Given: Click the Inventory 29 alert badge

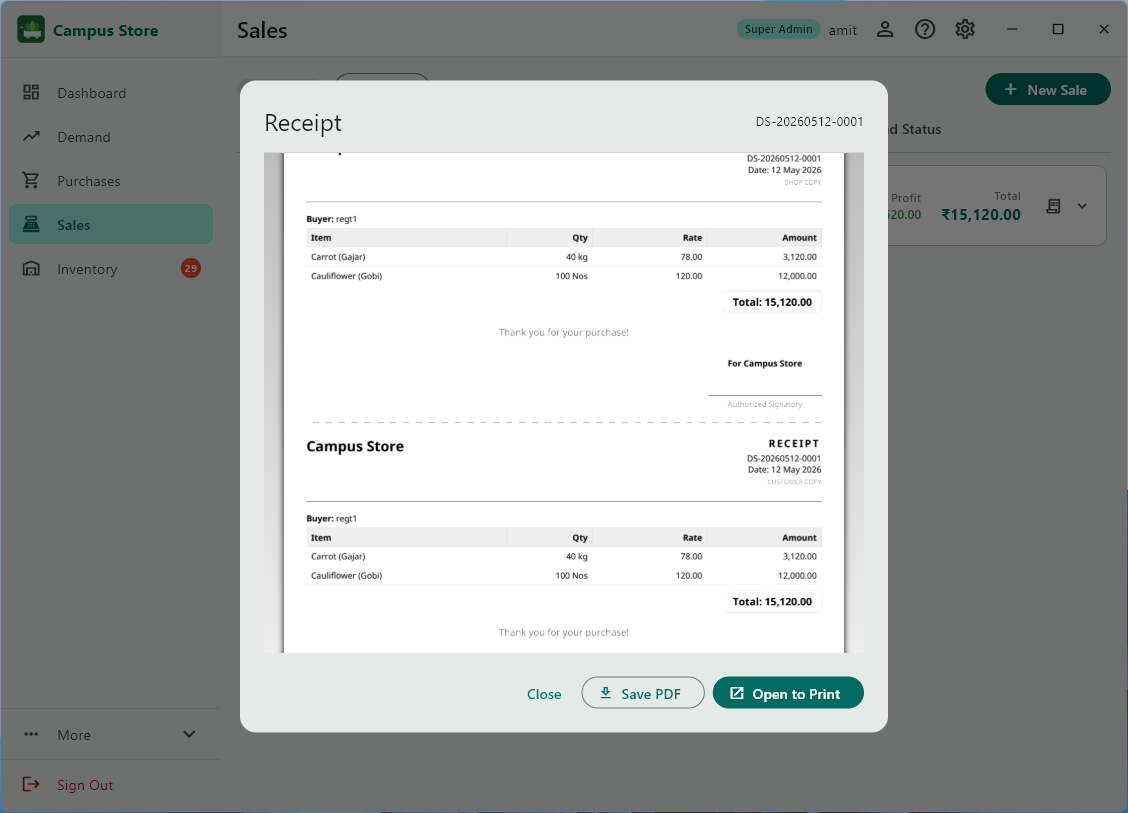Looking at the screenshot, I should point(191,268).
